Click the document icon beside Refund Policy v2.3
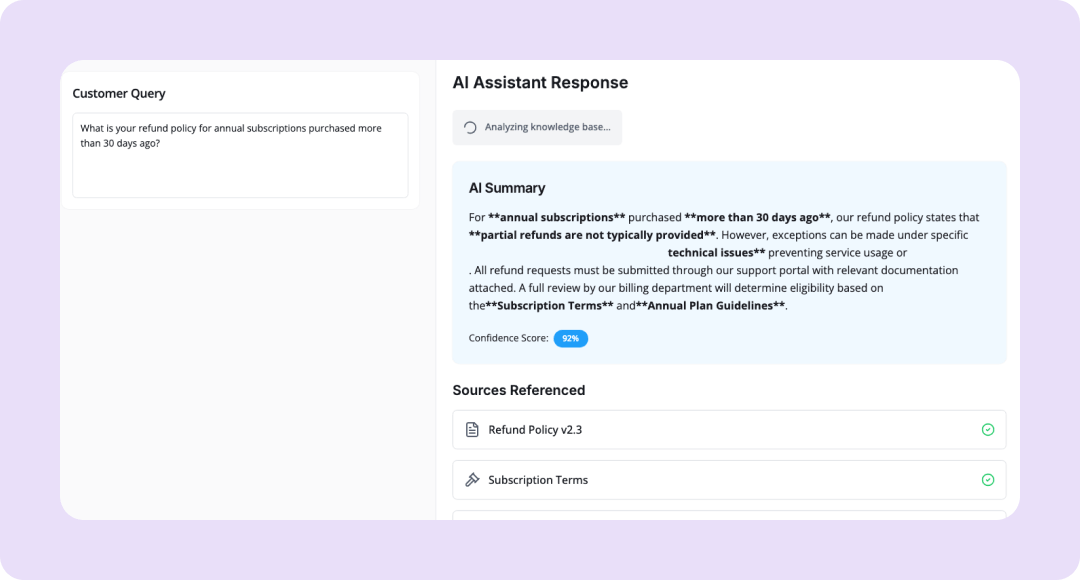Screen dimensions: 1080x580 [x=473, y=430]
